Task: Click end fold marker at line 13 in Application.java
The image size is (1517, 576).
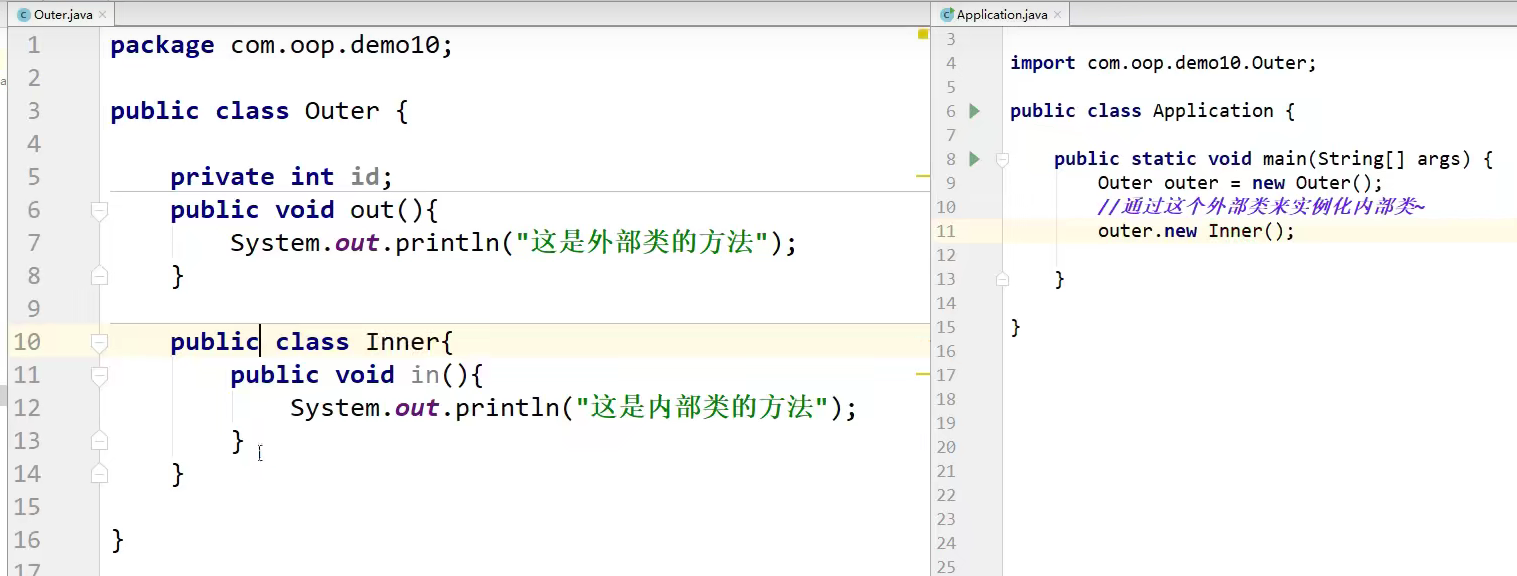Action: click(1002, 279)
